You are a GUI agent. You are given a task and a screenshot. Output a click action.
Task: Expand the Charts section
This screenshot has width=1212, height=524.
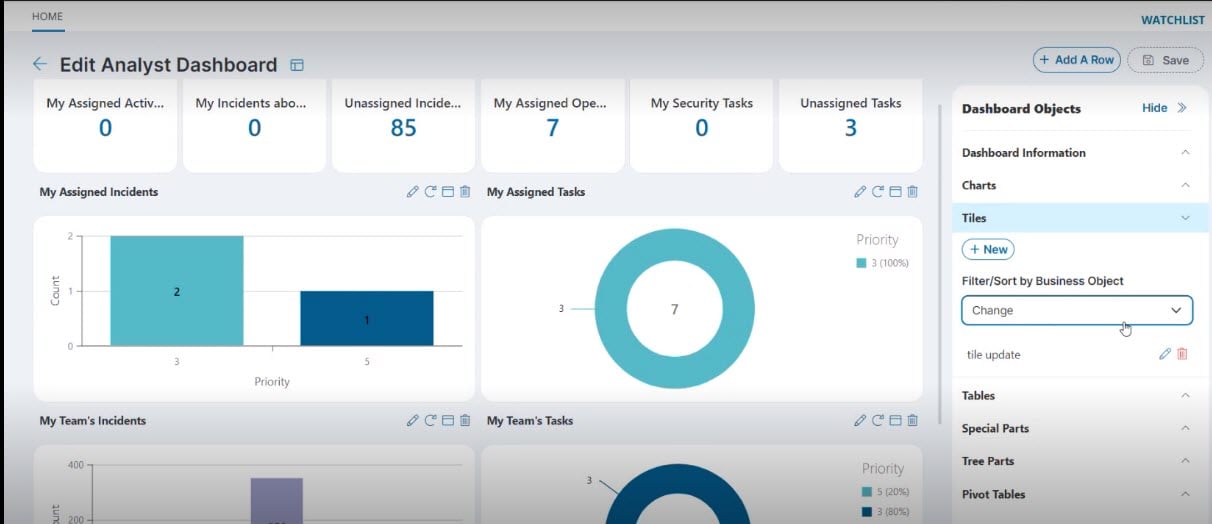pos(1185,185)
